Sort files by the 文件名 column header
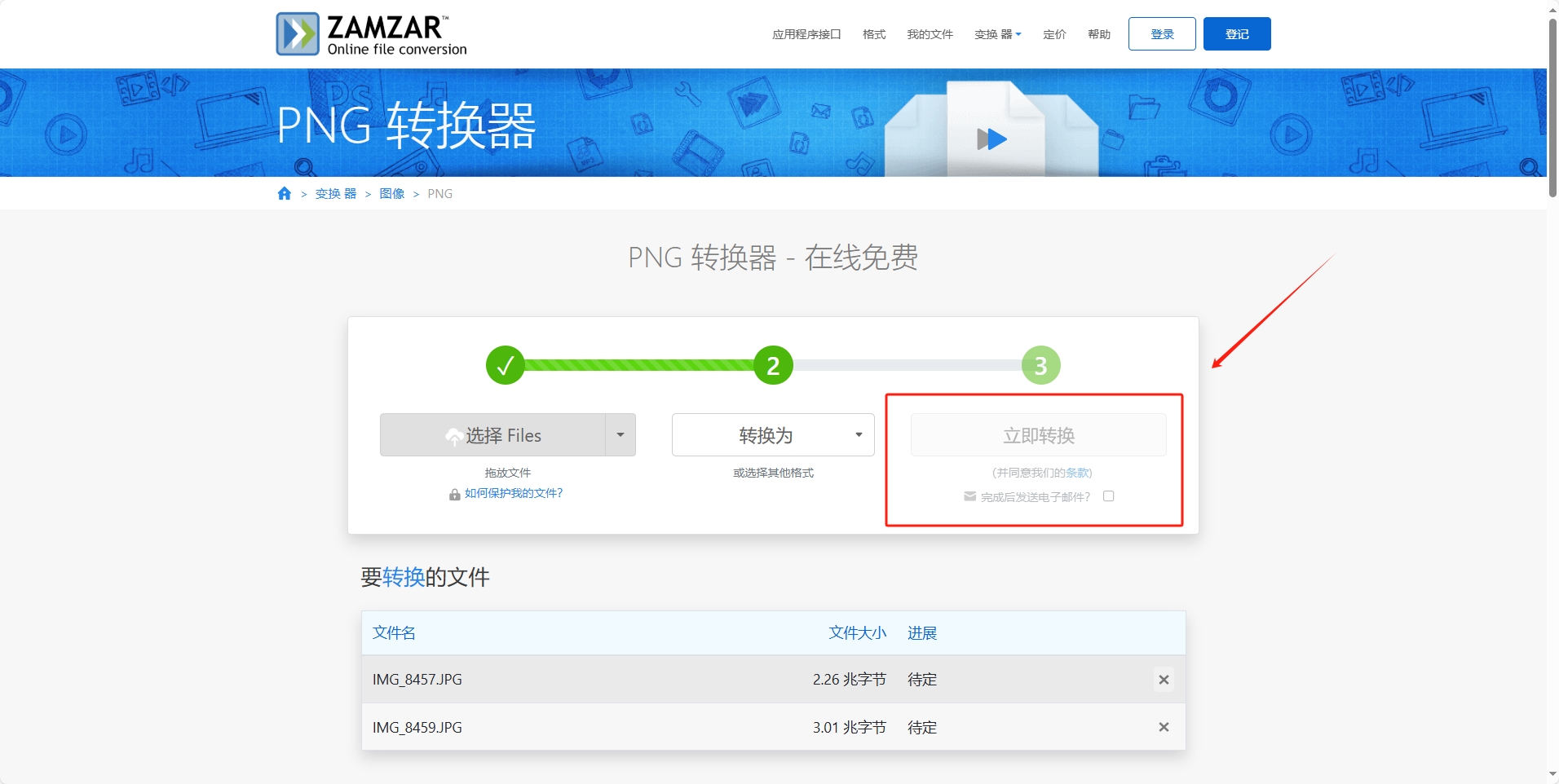 (394, 632)
